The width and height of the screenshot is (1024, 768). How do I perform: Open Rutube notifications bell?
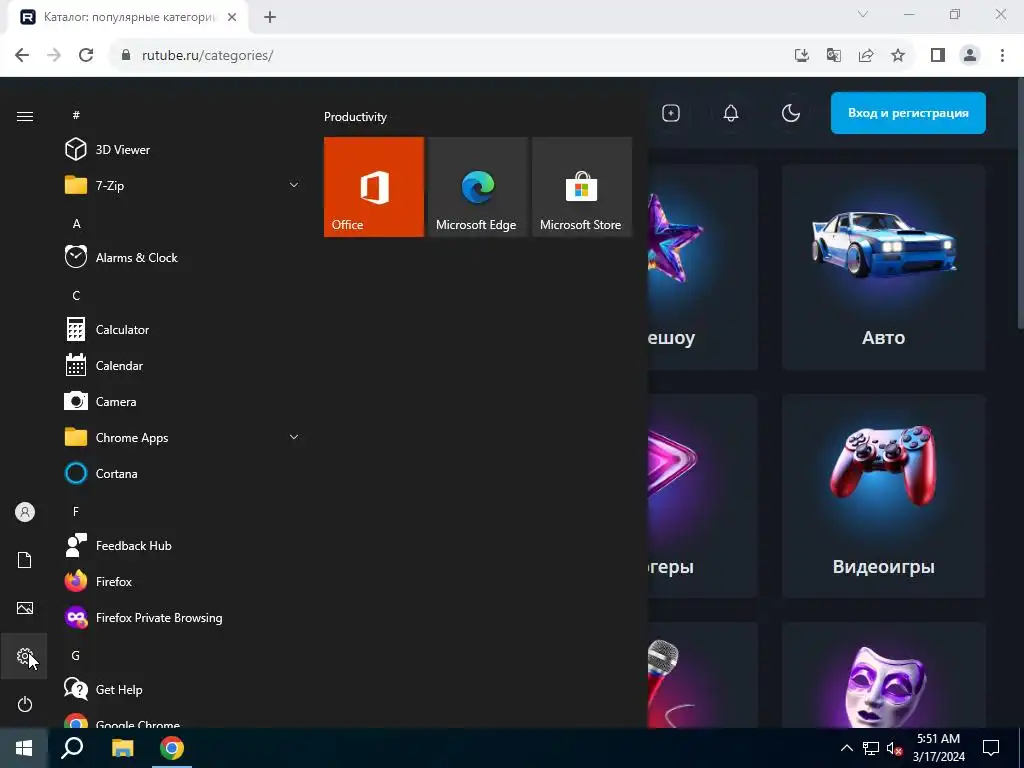[x=731, y=113]
